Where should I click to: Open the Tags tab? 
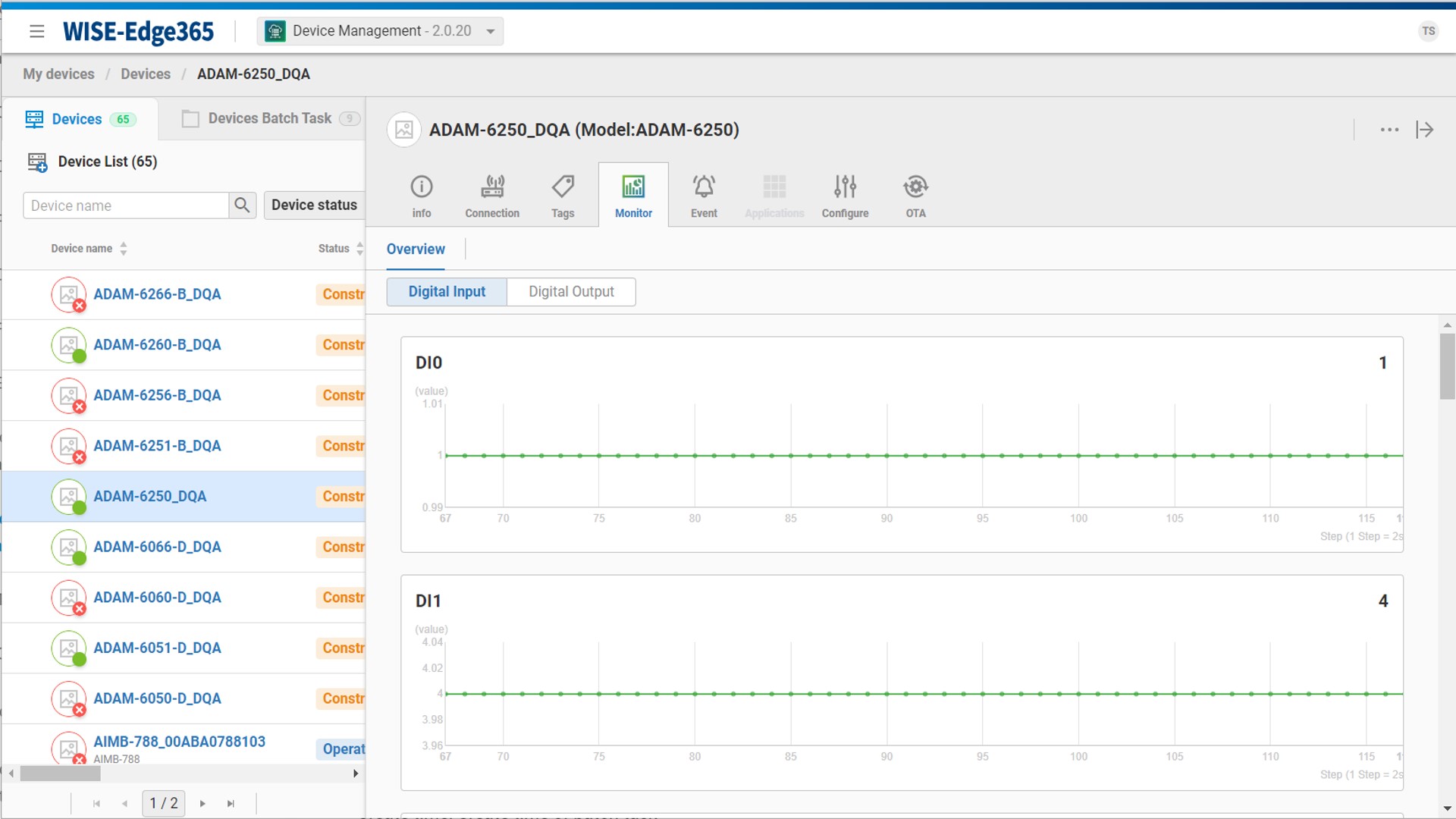563,196
